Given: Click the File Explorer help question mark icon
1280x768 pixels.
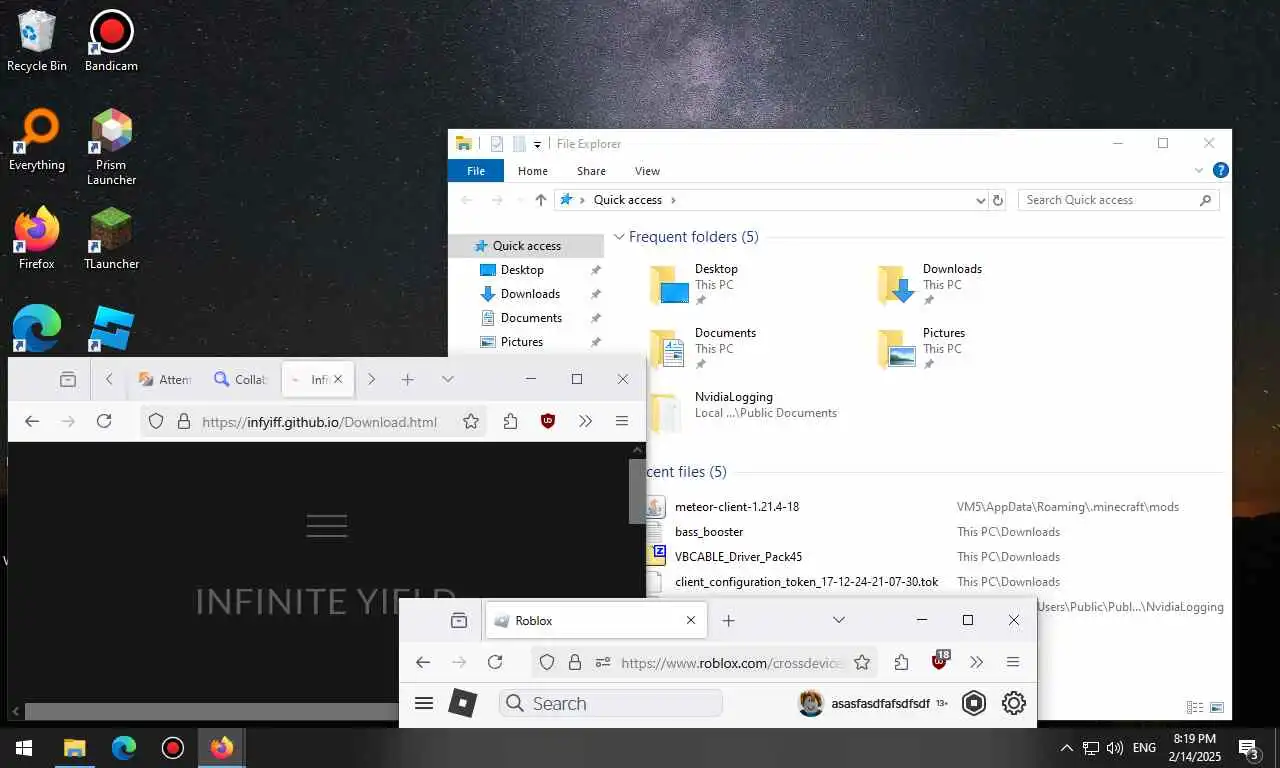Looking at the screenshot, I should coord(1220,171).
